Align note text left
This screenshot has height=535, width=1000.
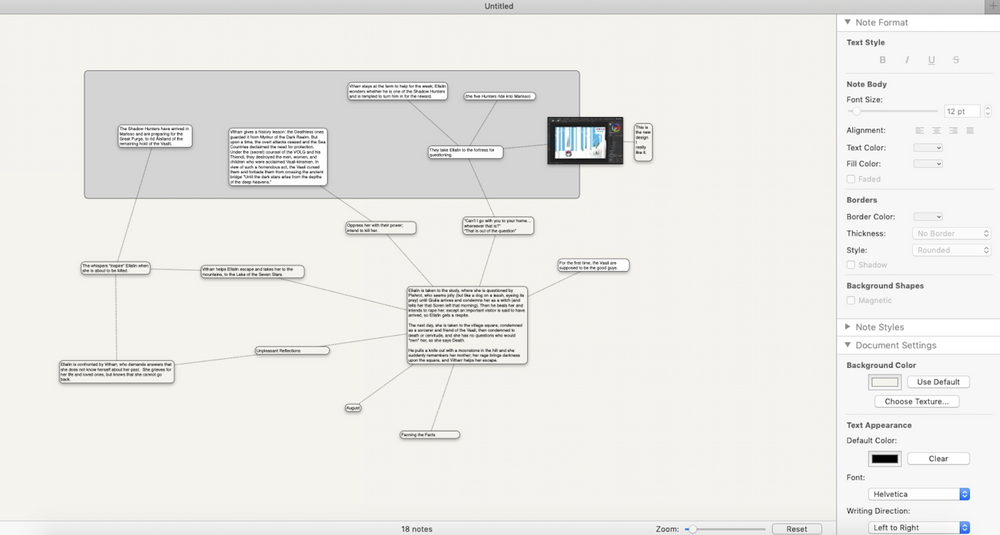tap(921, 130)
